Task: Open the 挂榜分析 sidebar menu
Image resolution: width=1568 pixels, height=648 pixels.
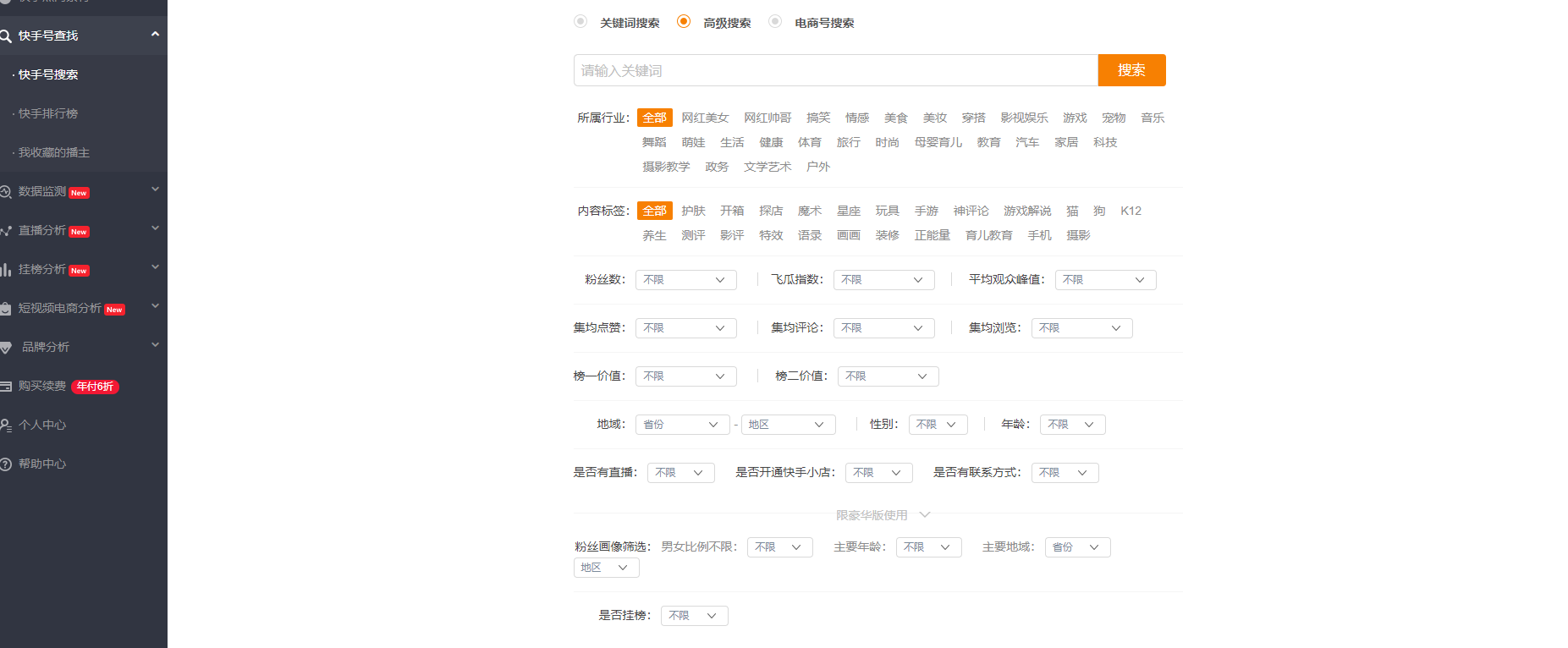Action: click(x=84, y=269)
